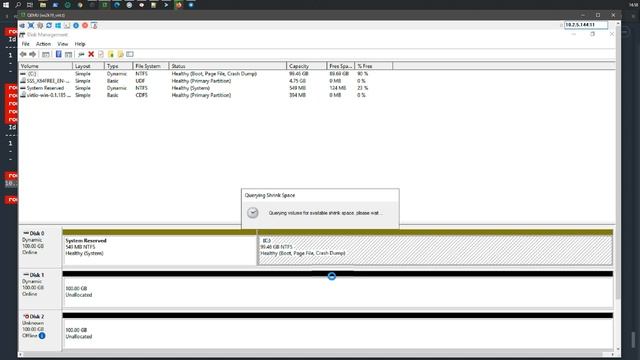This screenshot has width=640, height=360.
Task: Click the fullscreen arrows icon in QEMU viewer toolbar
Action: point(31,25)
